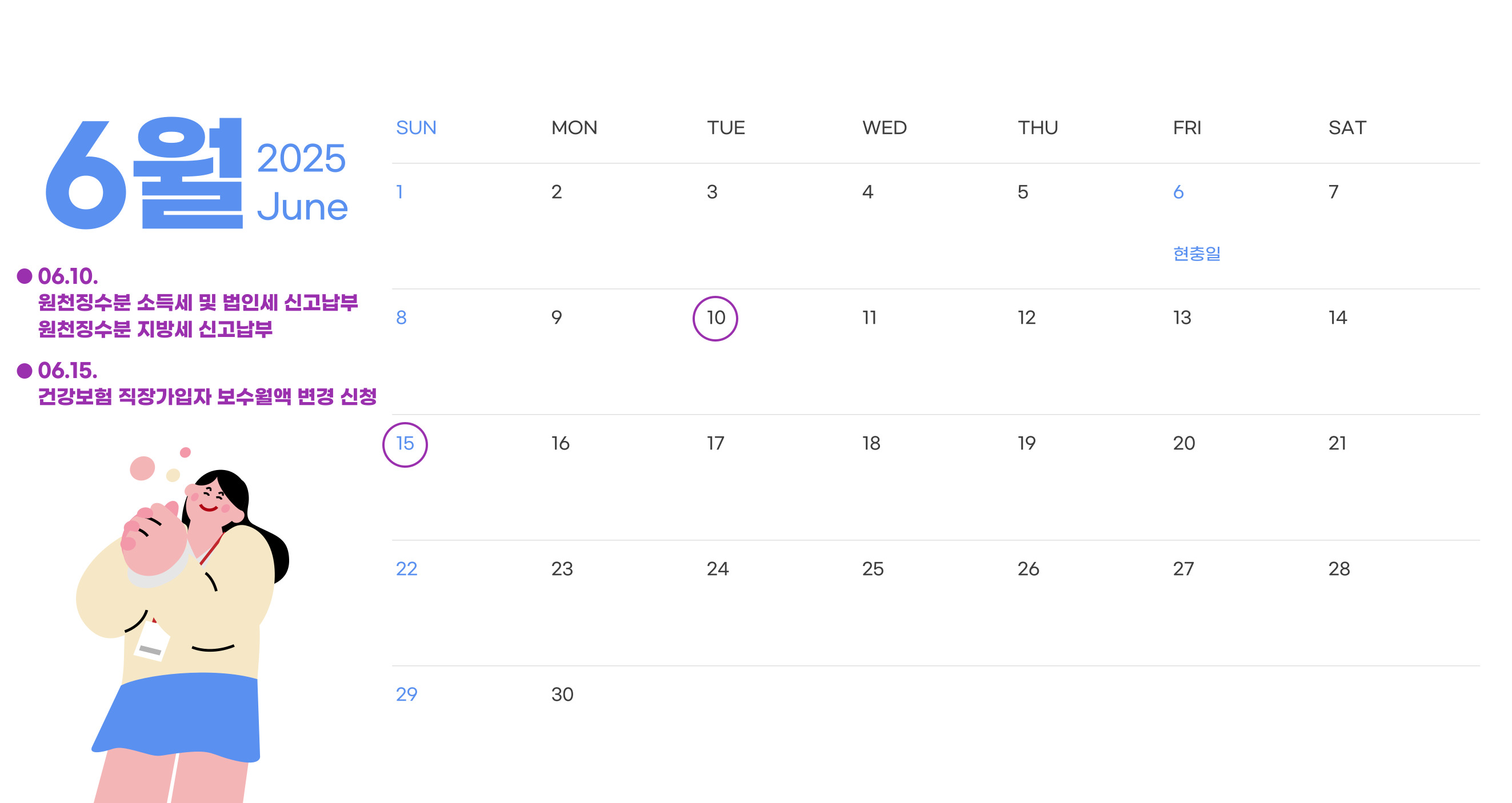The height and width of the screenshot is (803, 1512).
Task: Click the large pink bubble above the woman
Action: (x=142, y=468)
